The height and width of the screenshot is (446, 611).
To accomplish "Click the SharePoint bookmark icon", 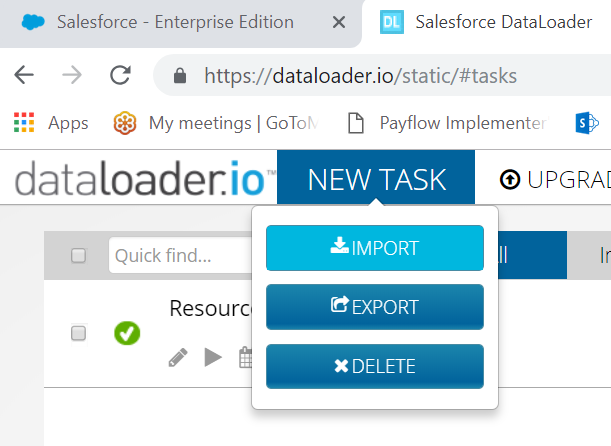I will 586,123.
